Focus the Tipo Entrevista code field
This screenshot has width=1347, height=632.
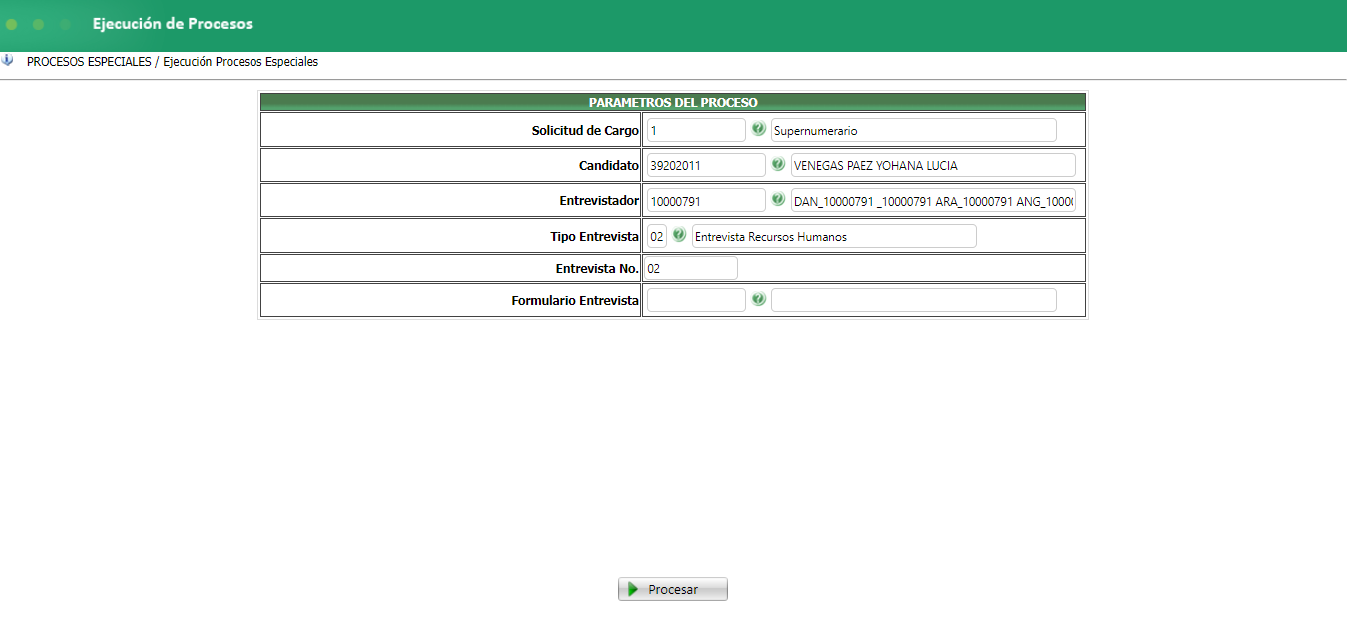tap(656, 236)
